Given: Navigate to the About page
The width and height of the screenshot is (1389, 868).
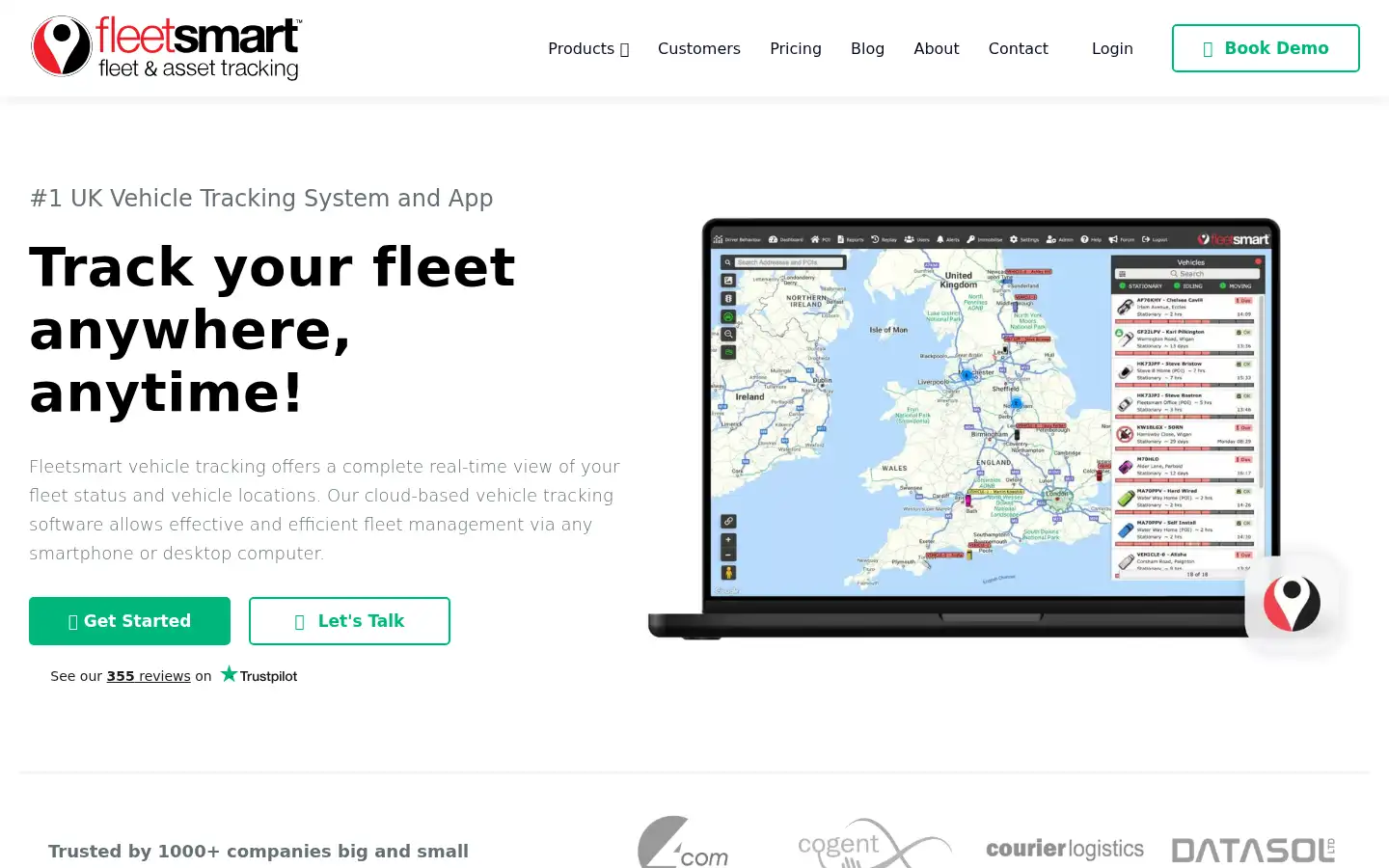Looking at the screenshot, I should click(x=937, y=48).
